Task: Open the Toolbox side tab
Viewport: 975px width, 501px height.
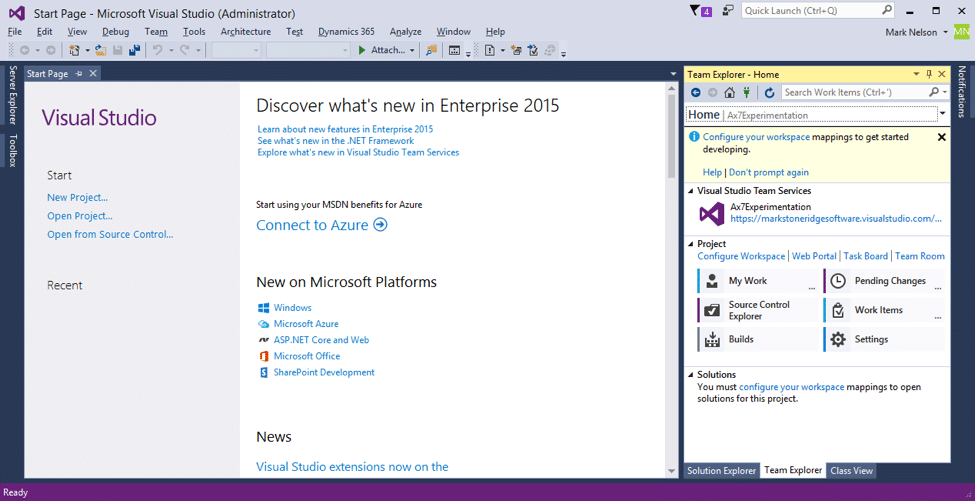Action: (12, 150)
